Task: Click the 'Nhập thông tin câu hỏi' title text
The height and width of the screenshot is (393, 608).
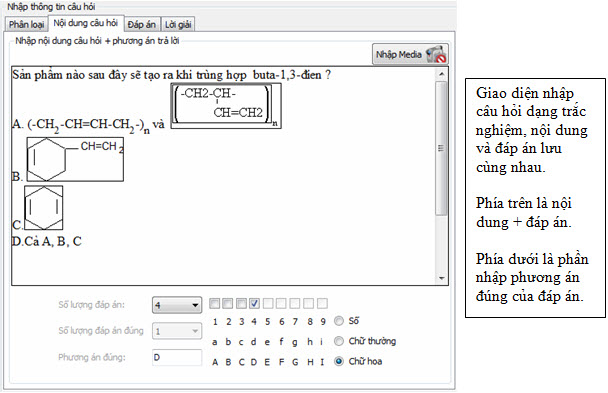Action: [51, 7]
